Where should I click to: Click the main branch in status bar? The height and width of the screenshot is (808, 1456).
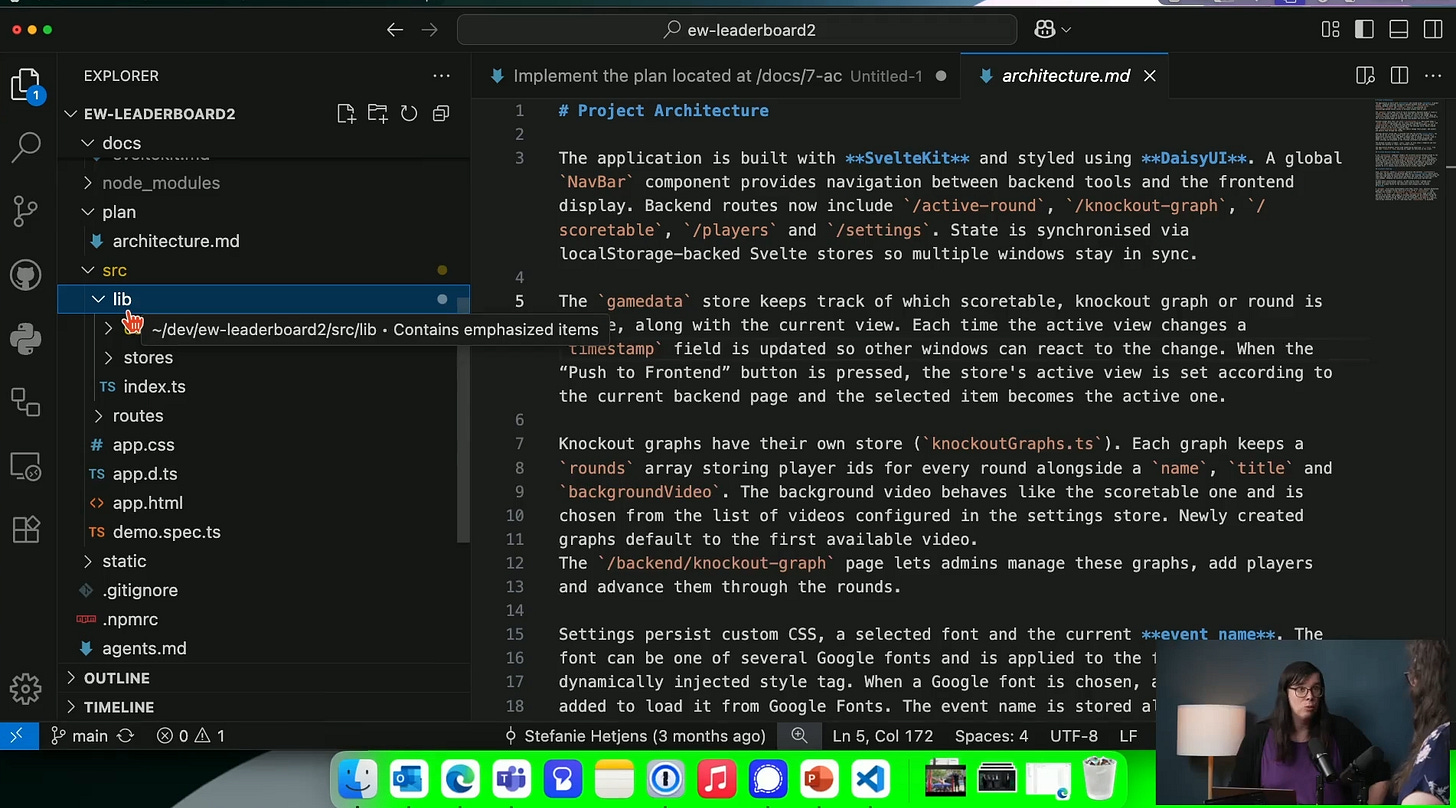point(89,736)
